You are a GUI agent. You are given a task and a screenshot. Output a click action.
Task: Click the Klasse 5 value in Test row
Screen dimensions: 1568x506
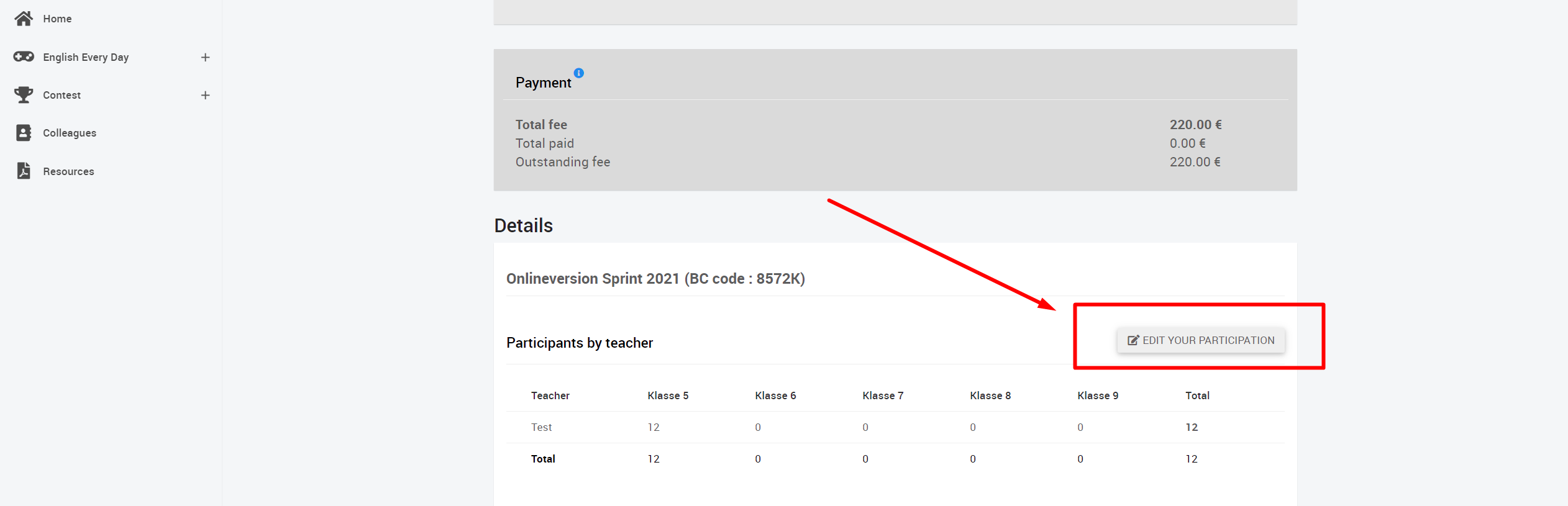coord(654,427)
